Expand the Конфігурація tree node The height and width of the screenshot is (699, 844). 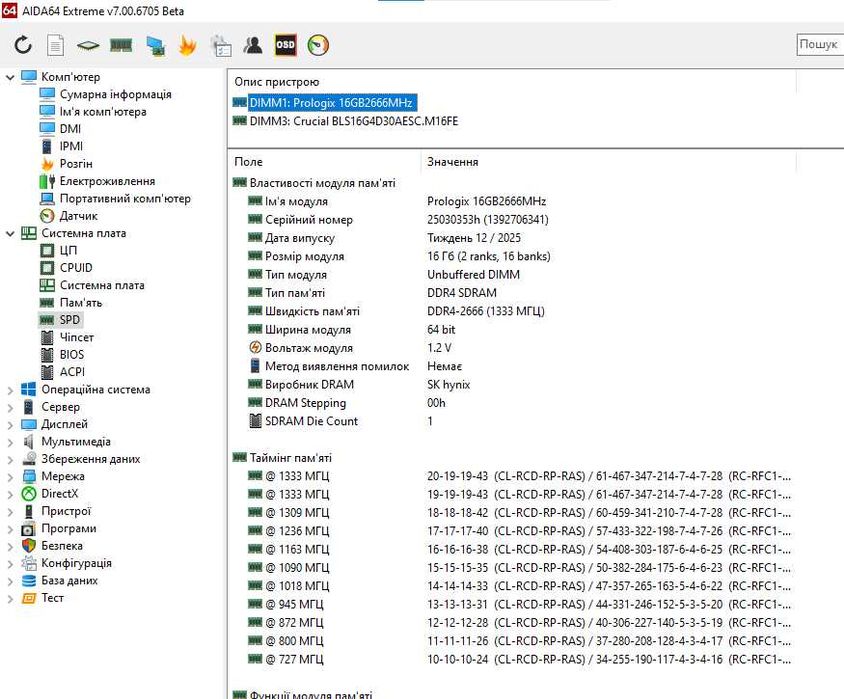(10, 563)
